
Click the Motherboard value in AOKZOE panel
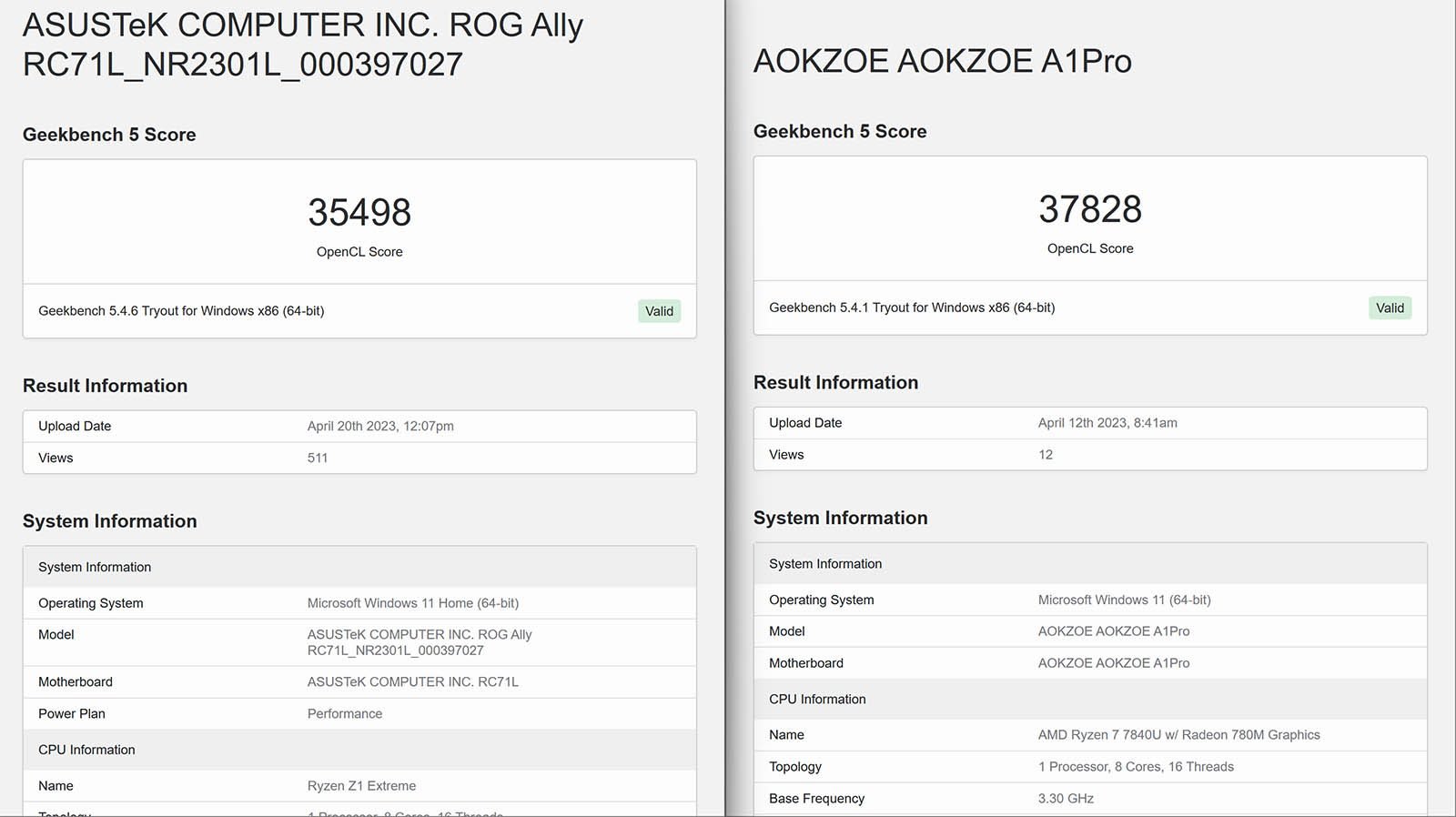click(x=1114, y=663)
